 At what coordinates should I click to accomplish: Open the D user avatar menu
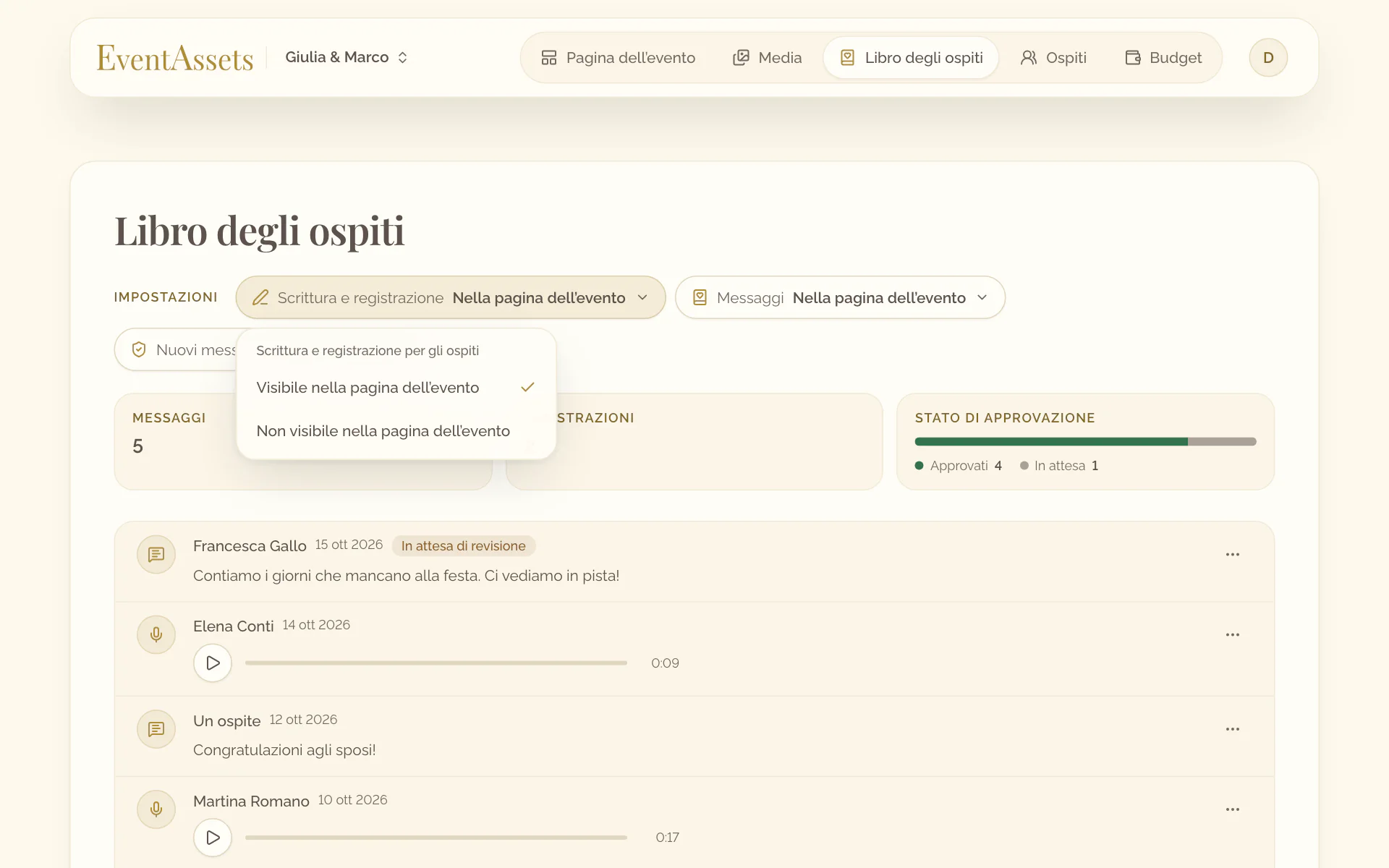coord(1268,57)
